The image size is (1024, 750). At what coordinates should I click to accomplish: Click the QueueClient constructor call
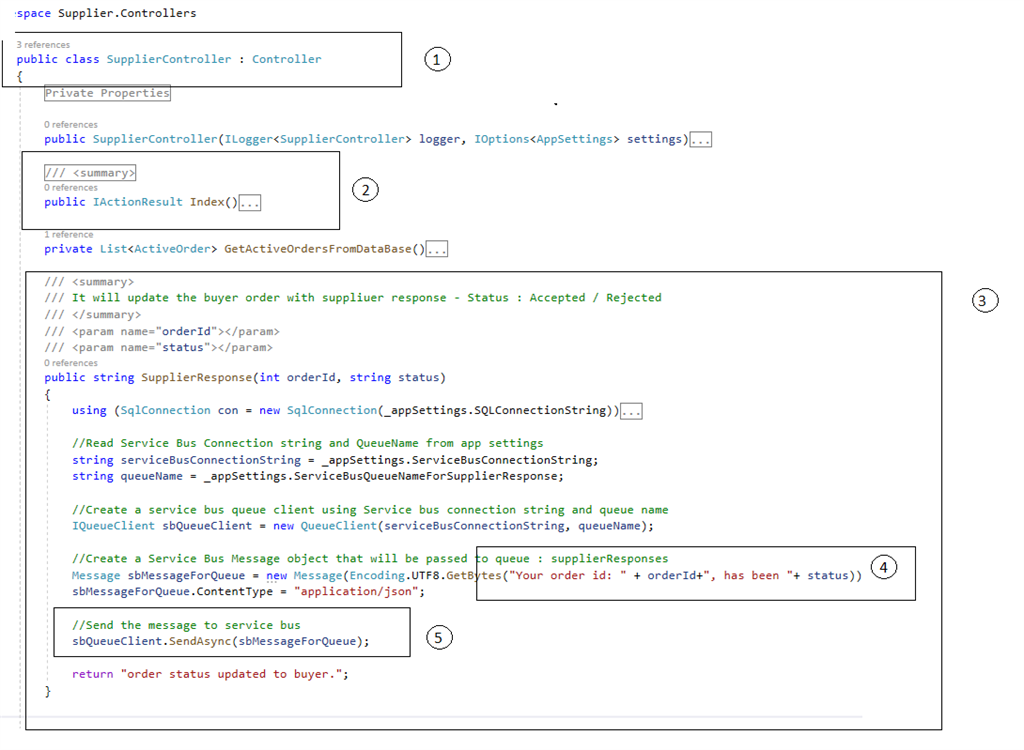(x=339, y=526)
